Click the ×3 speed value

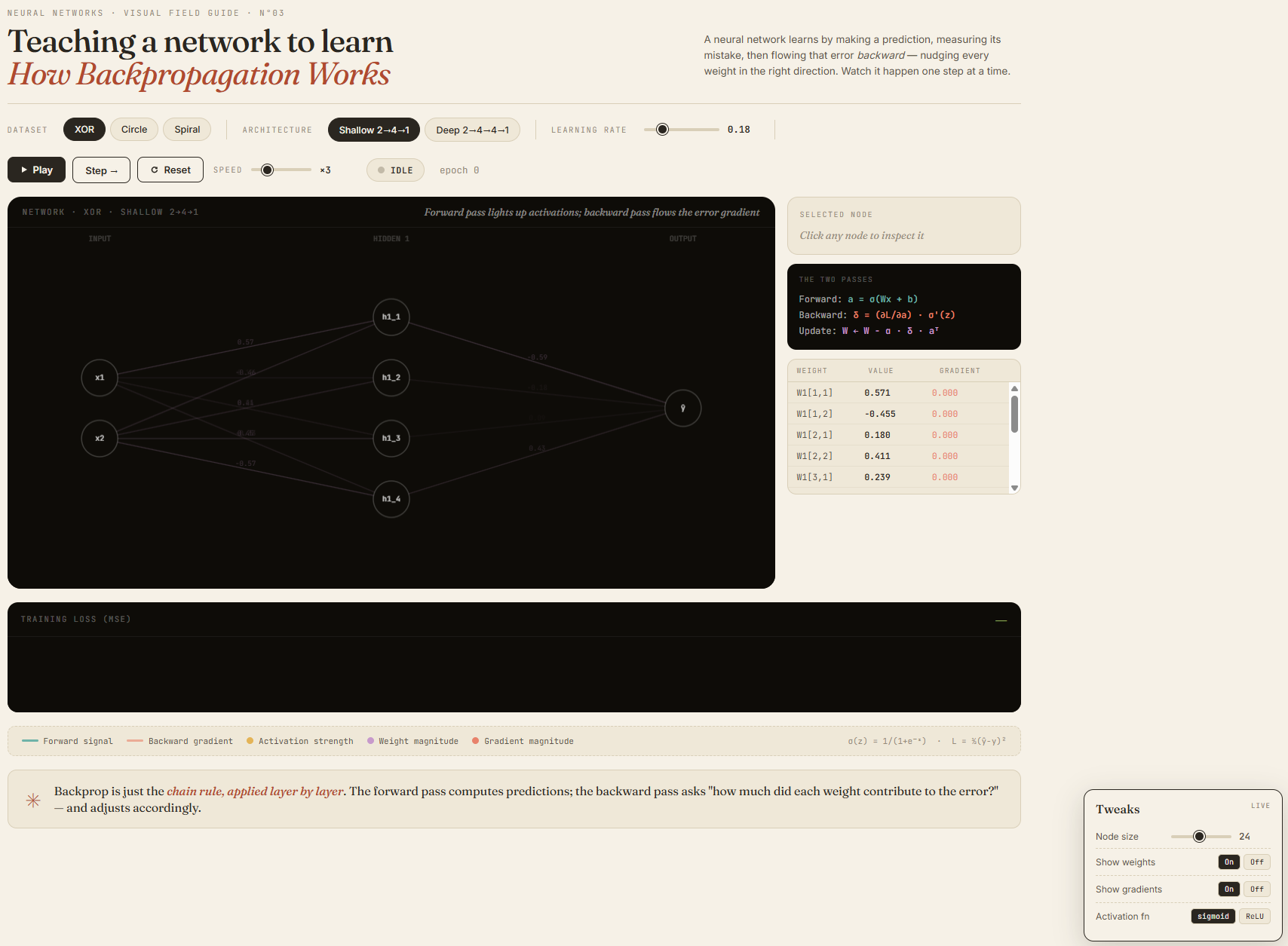pos(325,170)
